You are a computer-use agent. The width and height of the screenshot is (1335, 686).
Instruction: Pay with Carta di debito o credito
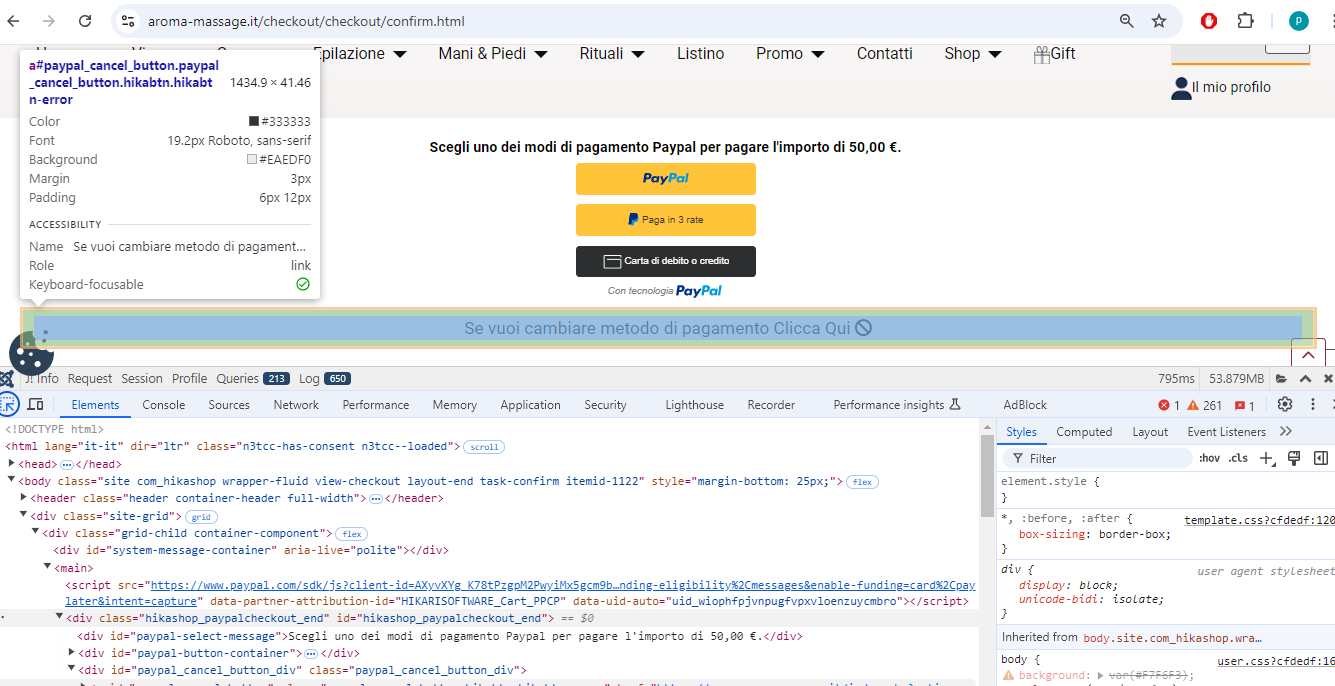(666, 261)
